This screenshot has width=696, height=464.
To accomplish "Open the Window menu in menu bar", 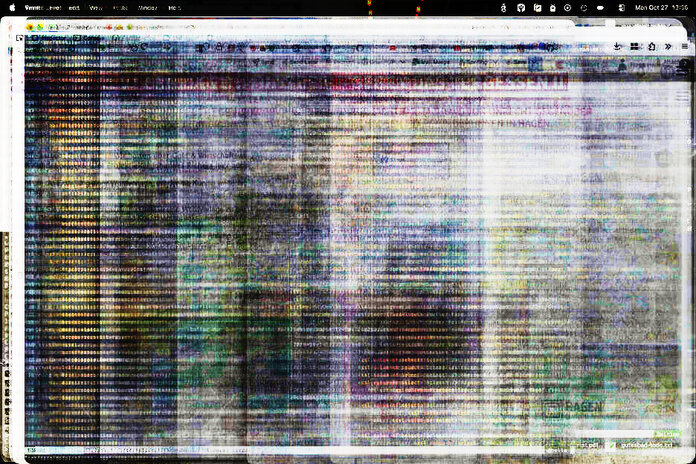I will tap(147, 7).
